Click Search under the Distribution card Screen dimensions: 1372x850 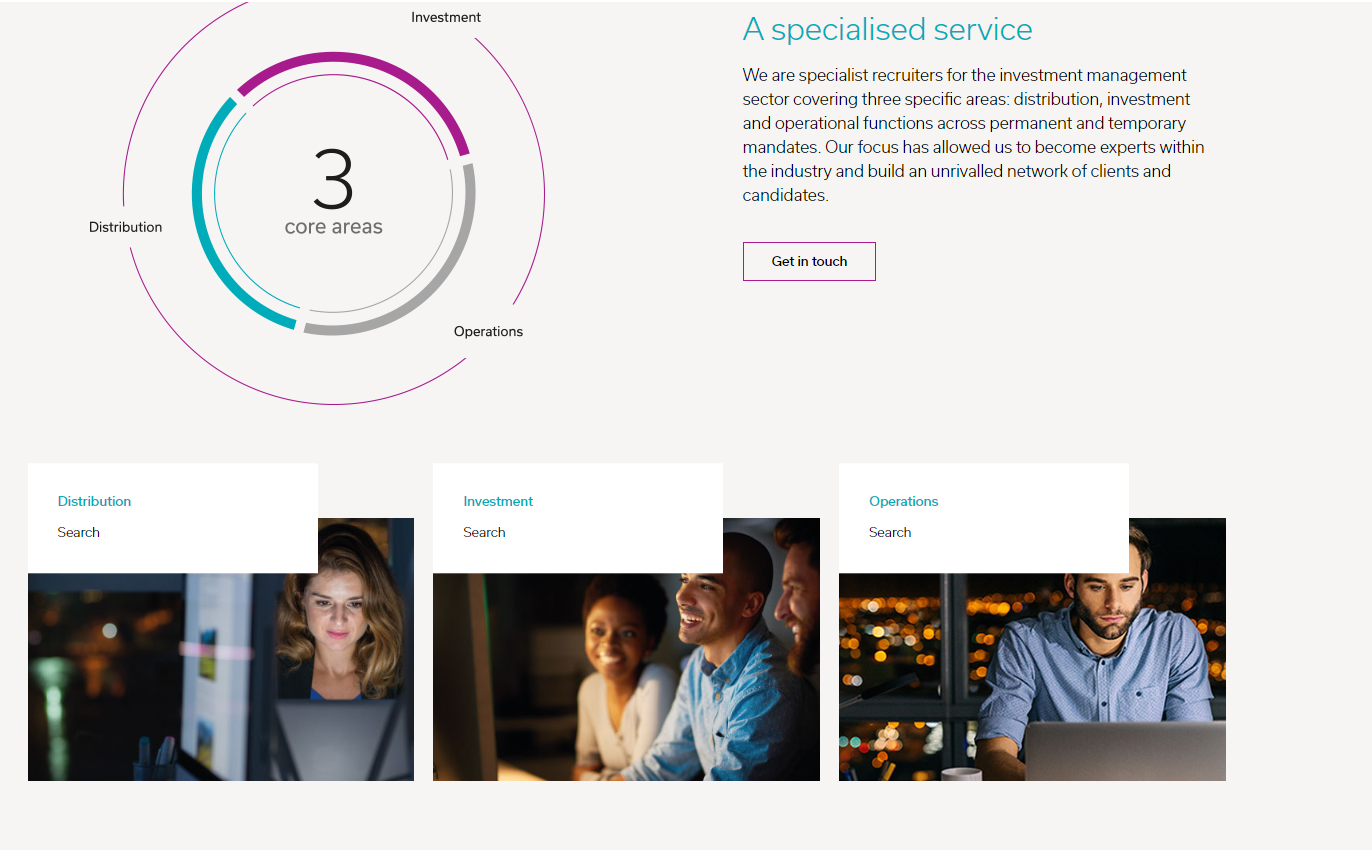78,532
